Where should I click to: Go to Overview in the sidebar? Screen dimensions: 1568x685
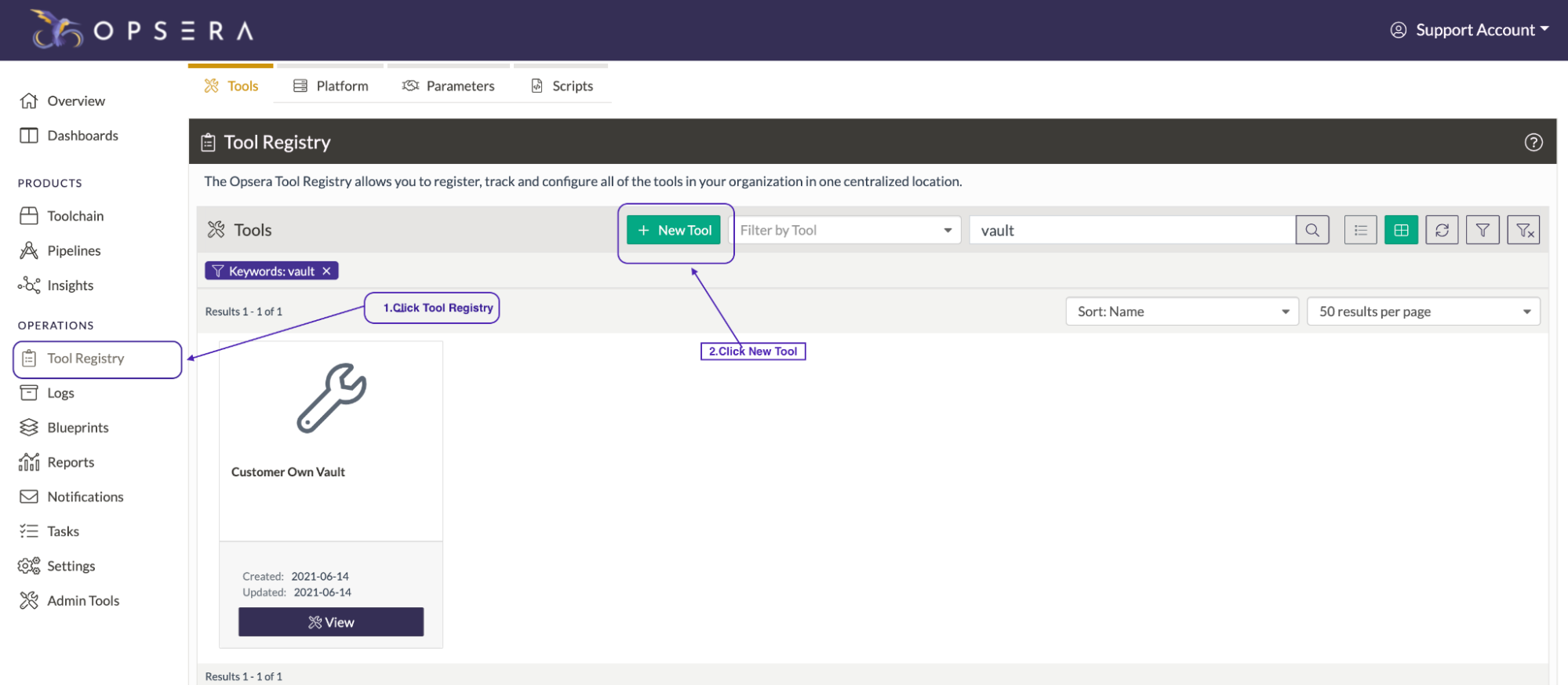coord(62,100)
